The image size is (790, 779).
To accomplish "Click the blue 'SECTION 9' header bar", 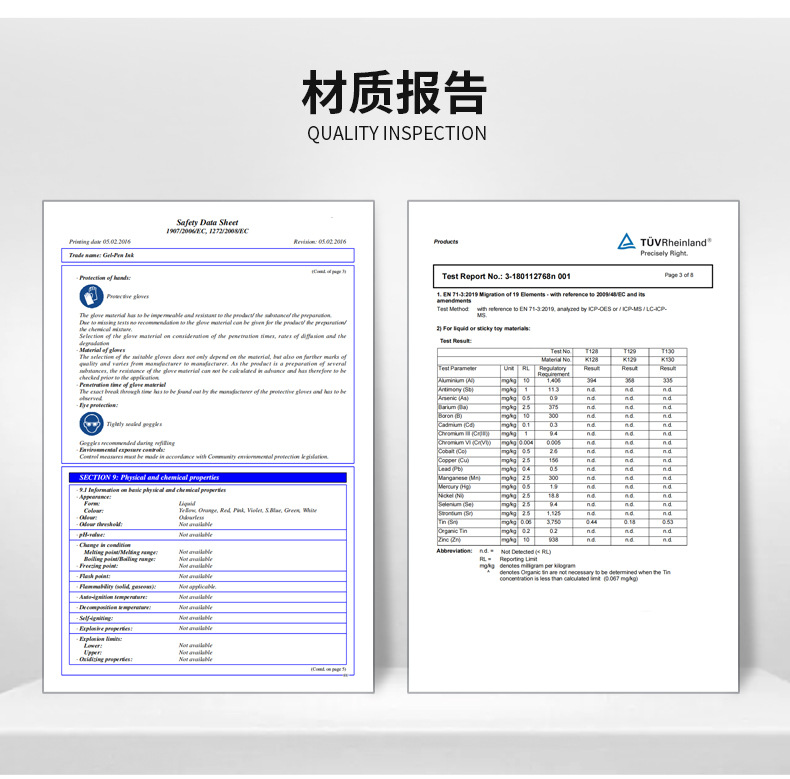I will tap(208, 477).
